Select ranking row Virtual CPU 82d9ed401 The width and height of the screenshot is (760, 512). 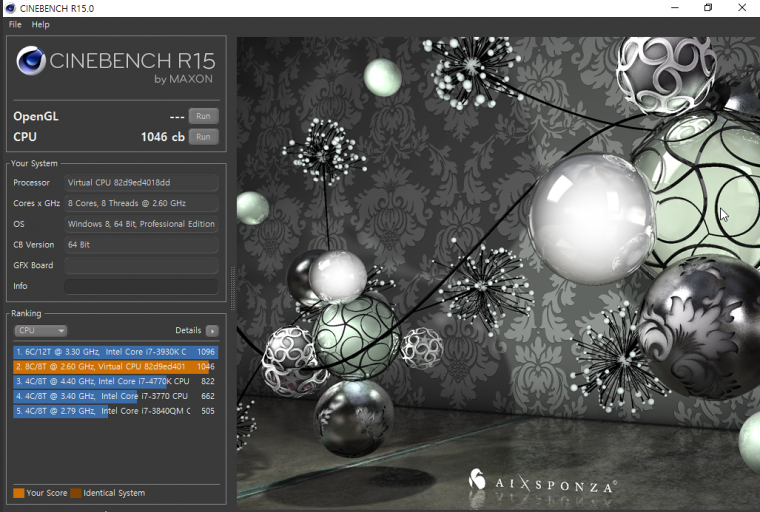pos(115,367)
